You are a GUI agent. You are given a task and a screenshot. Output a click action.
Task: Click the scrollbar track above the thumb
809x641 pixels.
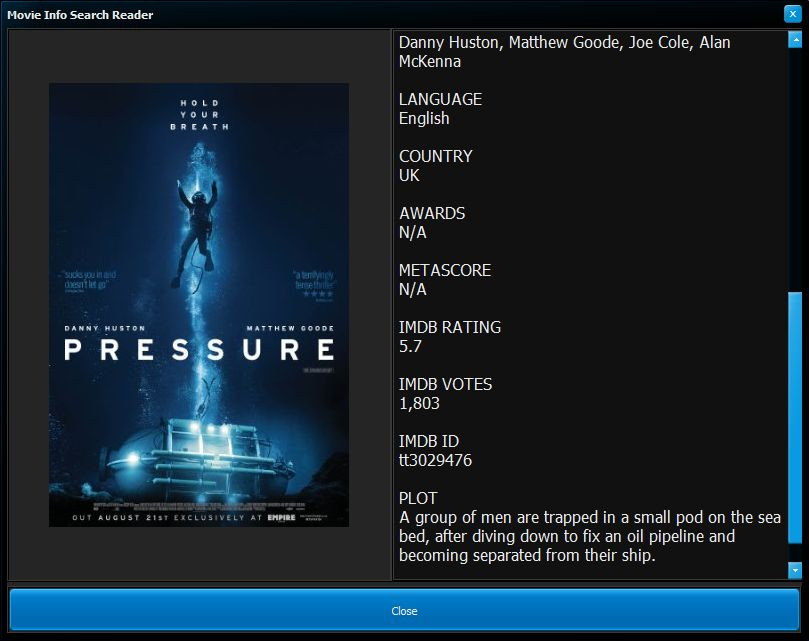795,170
